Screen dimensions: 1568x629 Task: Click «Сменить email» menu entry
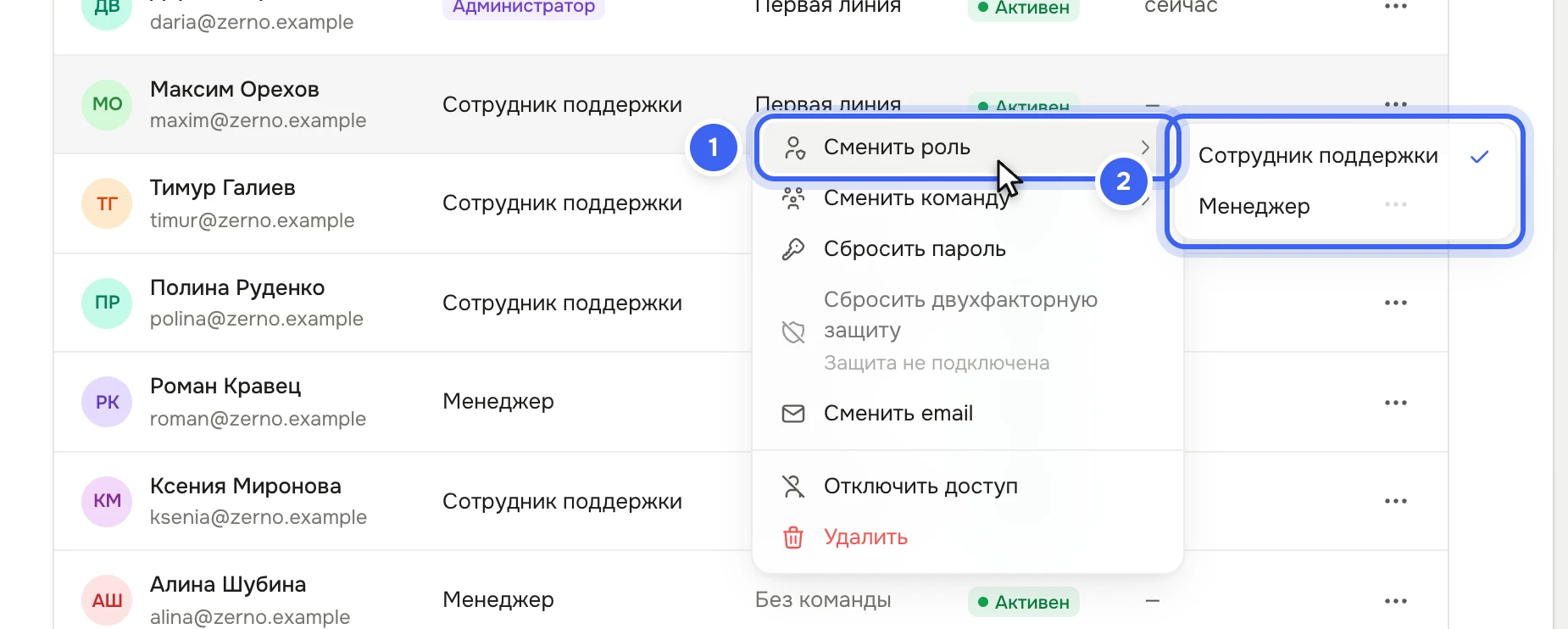(x=967, y=414)
